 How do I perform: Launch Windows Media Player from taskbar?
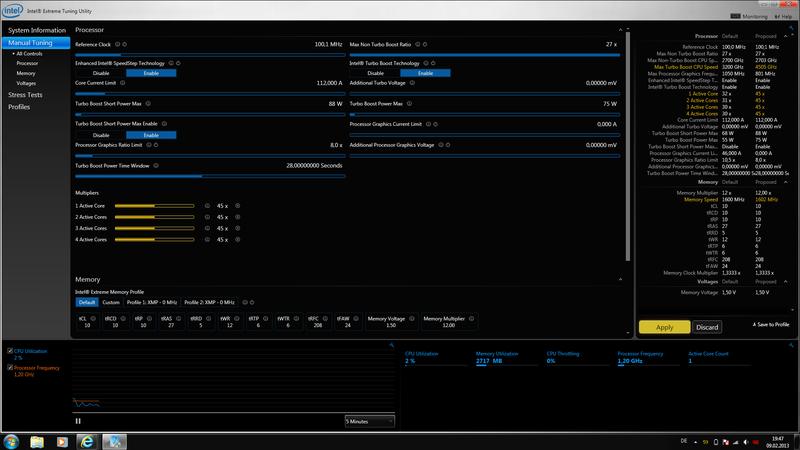(x=62, y=441)
